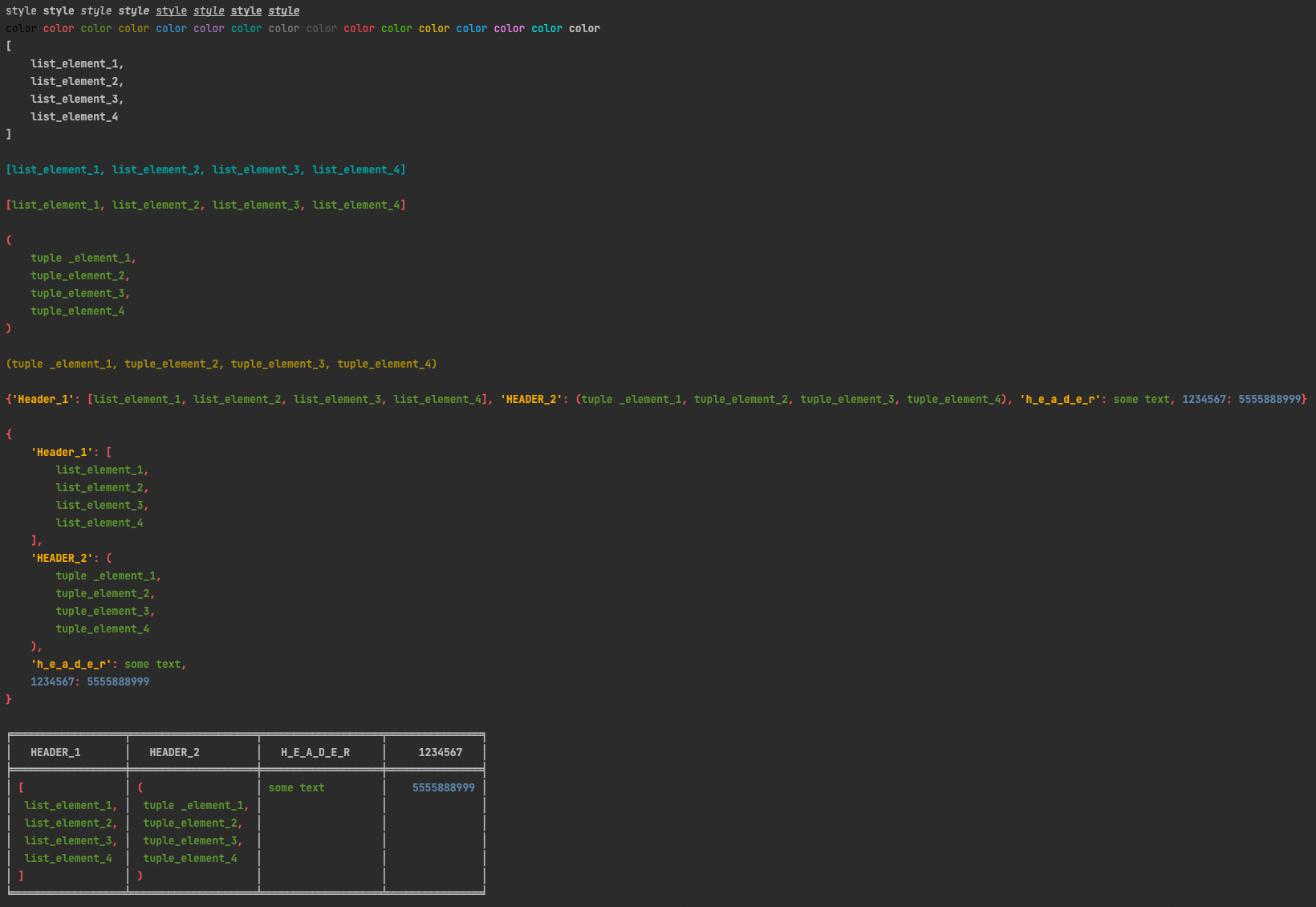The width and height of the screenshot is (1316, 907).
Task: Click the 'h_e_a_d_e_r' key in the one-line dictionary
Action: click(1060, 399)
